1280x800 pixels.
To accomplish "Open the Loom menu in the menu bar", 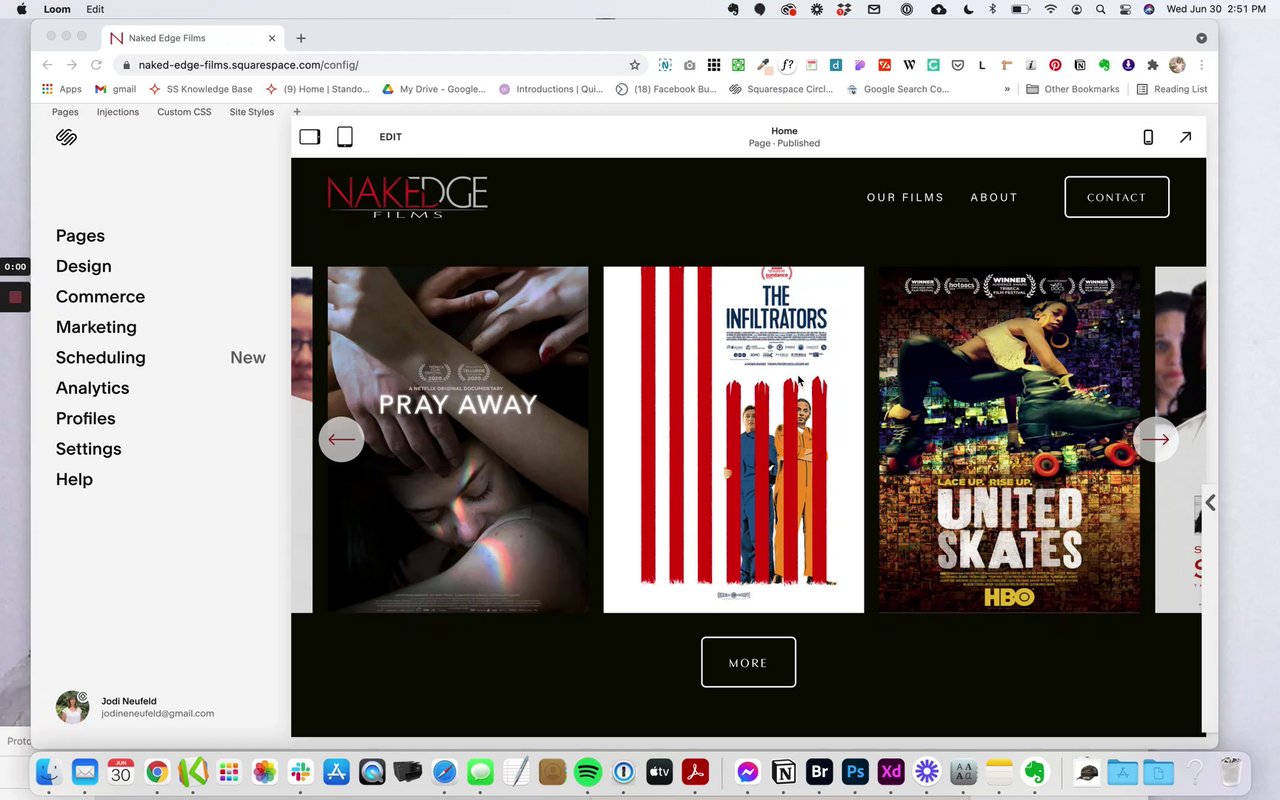I will click(57, 9).
